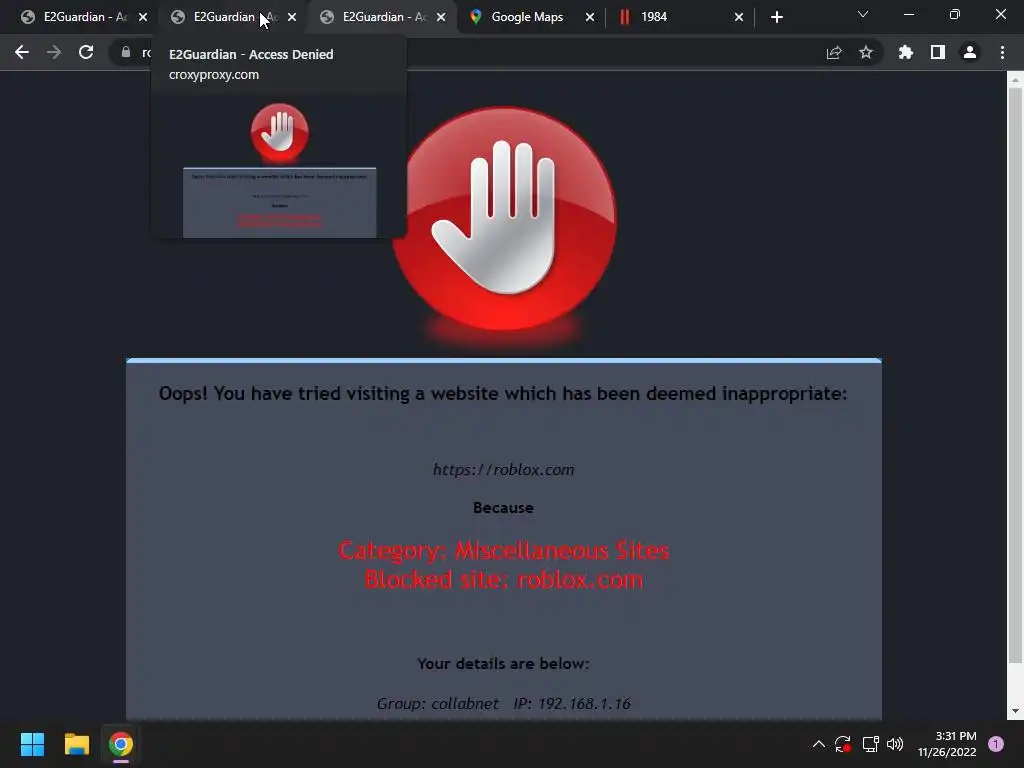The image size is (1024, 768).
Task: Click the blocked URL https://roblox.com
Action: pos(504,470)
